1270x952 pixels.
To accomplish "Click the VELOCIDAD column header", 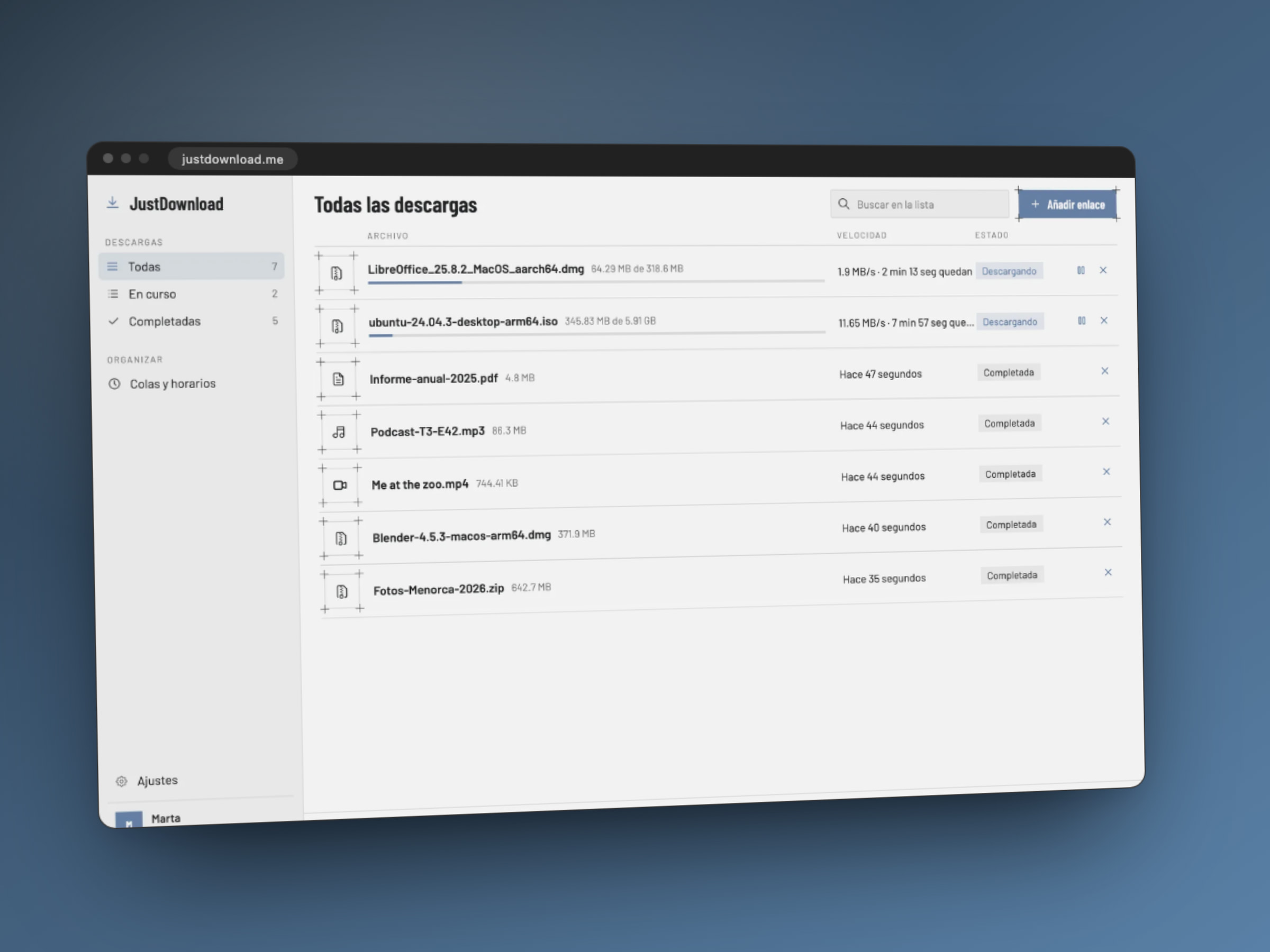I will pyautogui.click(x=861, y=235).
